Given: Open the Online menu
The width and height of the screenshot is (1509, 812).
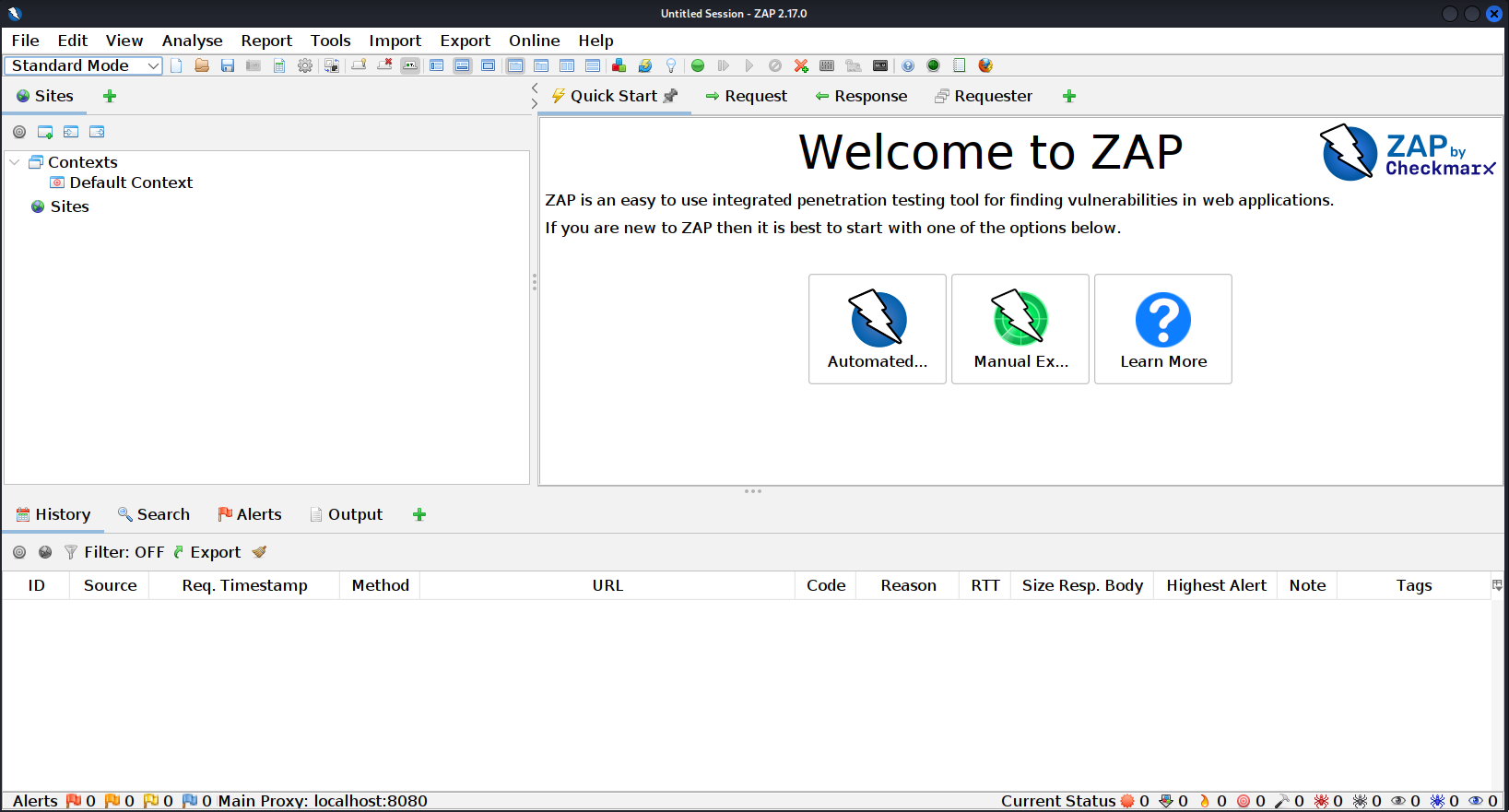Looking at the screenshot, I should tap(534, 41).
